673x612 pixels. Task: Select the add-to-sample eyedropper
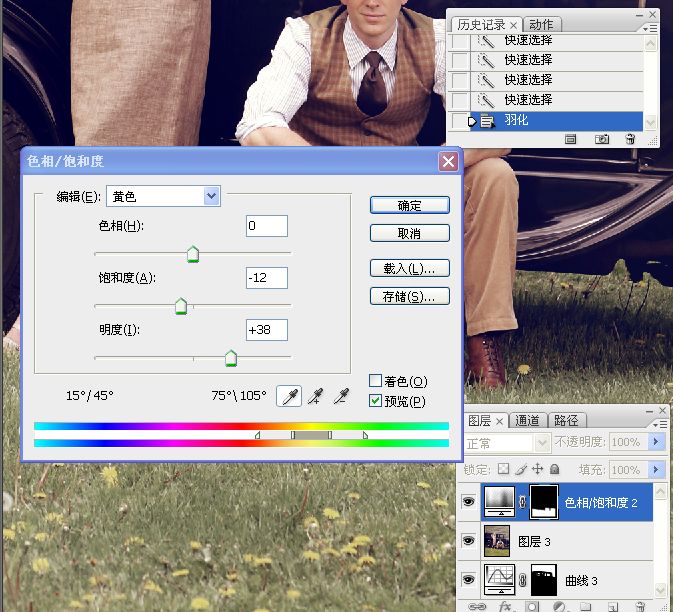315,396
